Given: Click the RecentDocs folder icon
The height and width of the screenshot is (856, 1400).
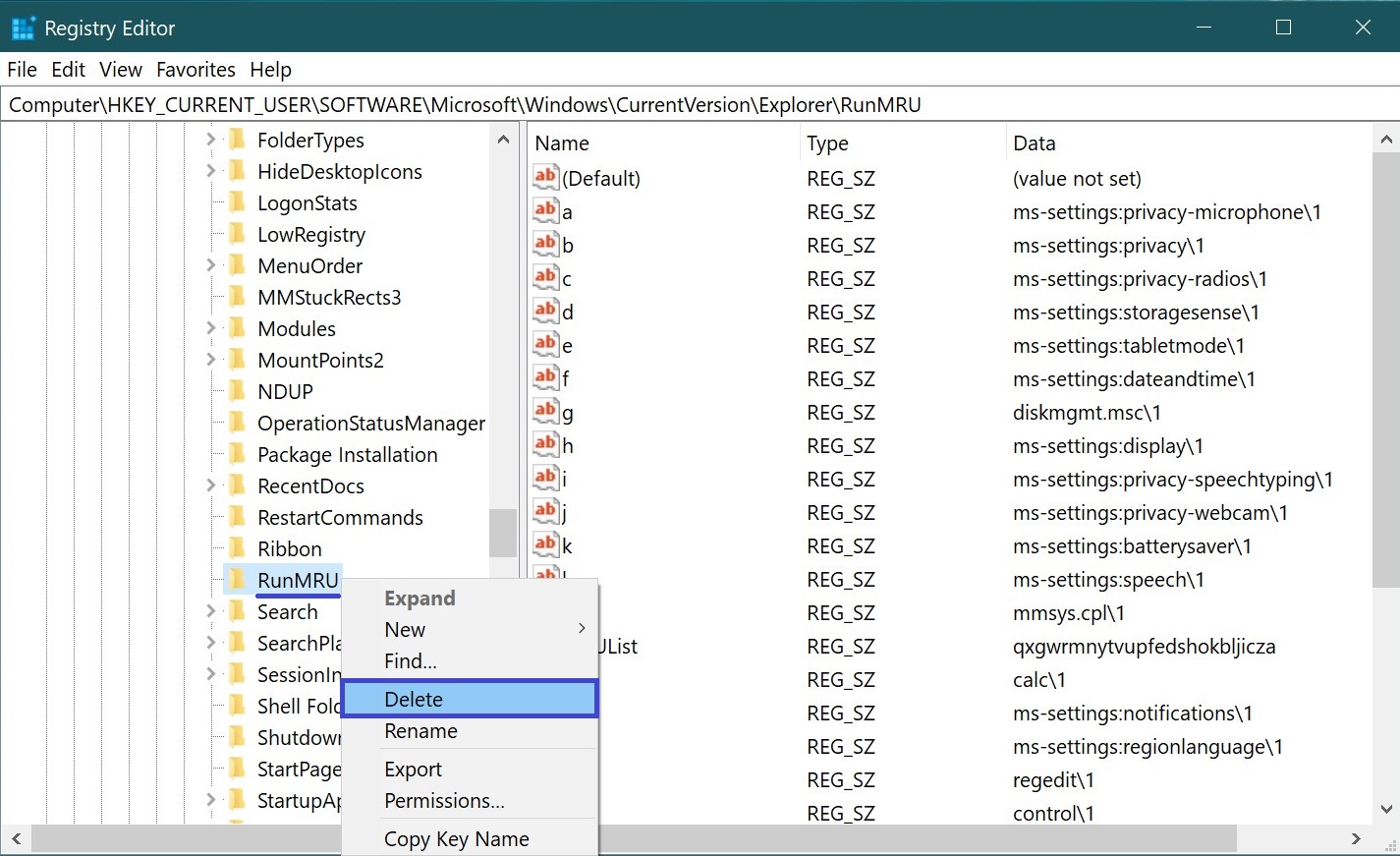Looking at the screenshot, I should coord(237,485).
